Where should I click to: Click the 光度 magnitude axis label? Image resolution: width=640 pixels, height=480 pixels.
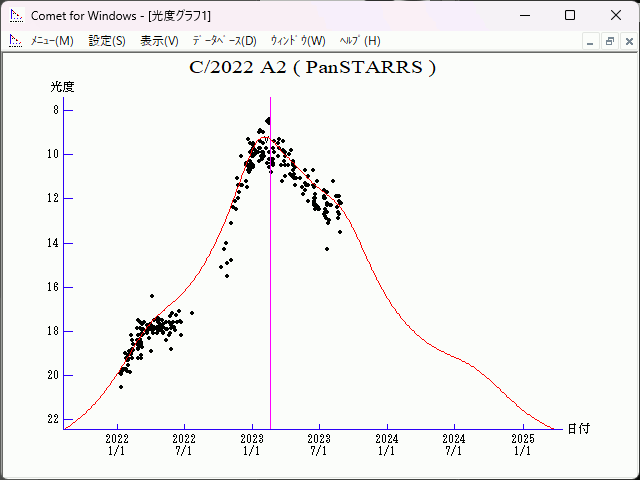click(x=62, y=87)
